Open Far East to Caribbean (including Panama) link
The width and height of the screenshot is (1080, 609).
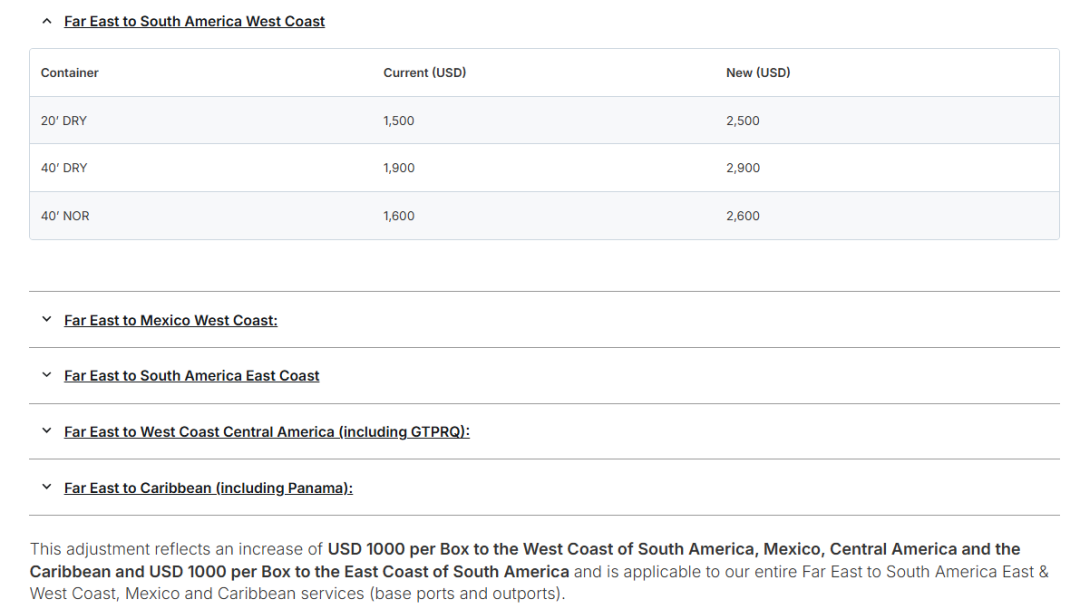209,488
